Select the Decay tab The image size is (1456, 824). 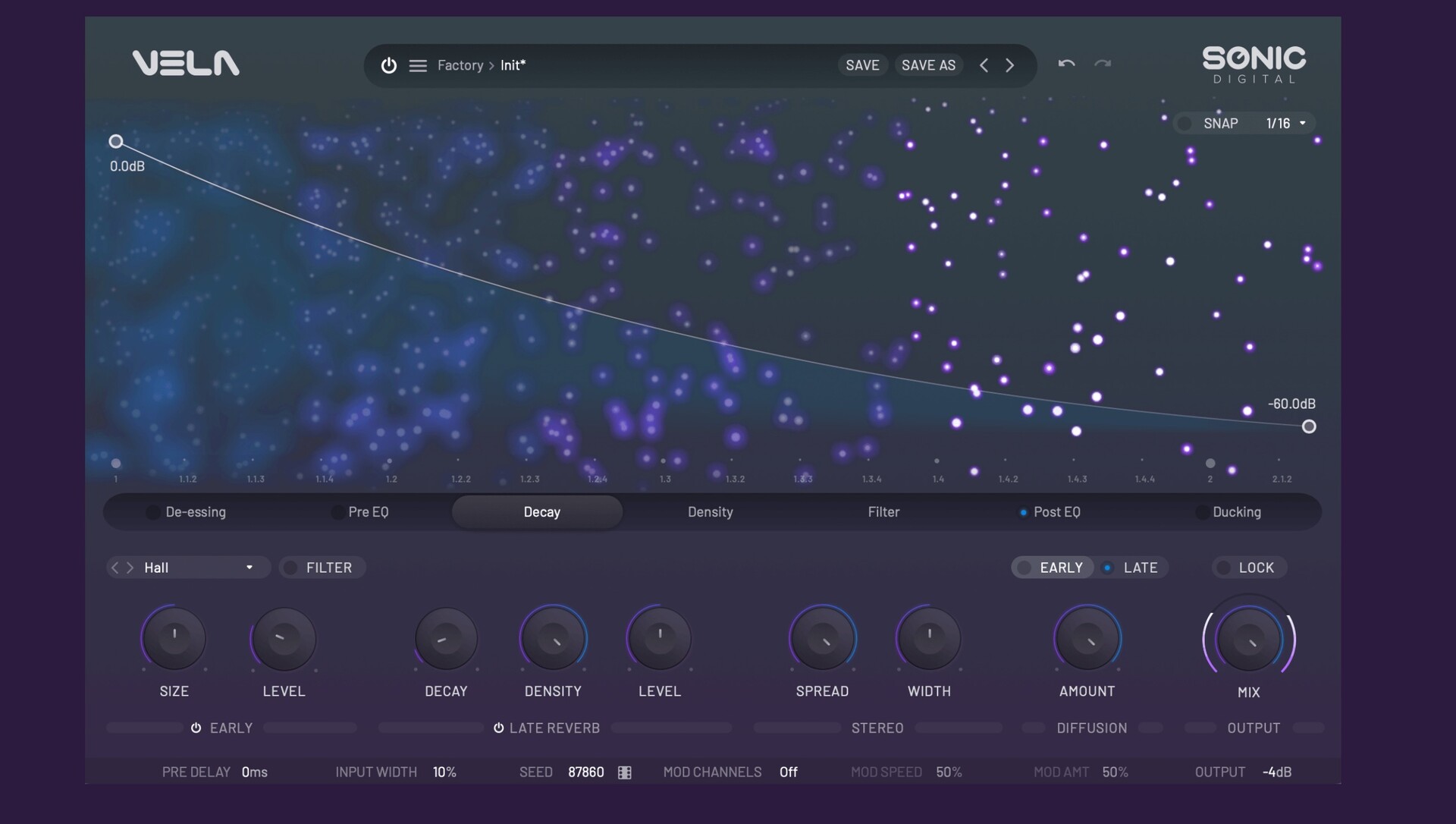tap(538, 512)
